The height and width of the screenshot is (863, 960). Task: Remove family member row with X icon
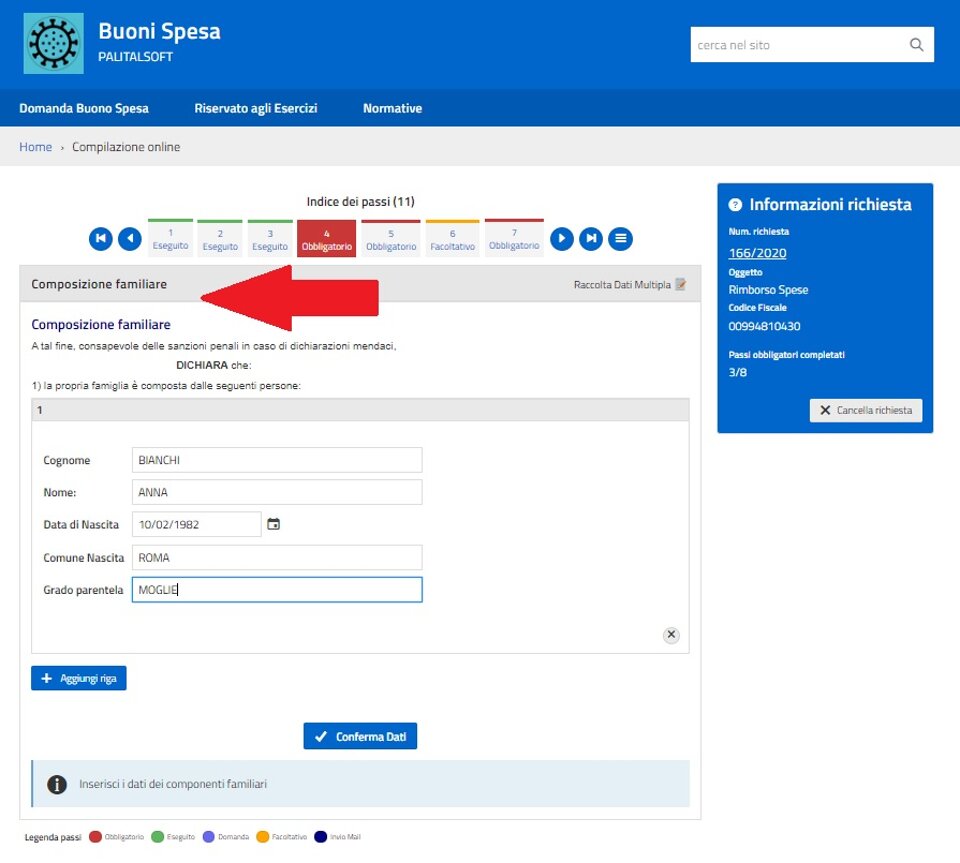tap(671, 635)
